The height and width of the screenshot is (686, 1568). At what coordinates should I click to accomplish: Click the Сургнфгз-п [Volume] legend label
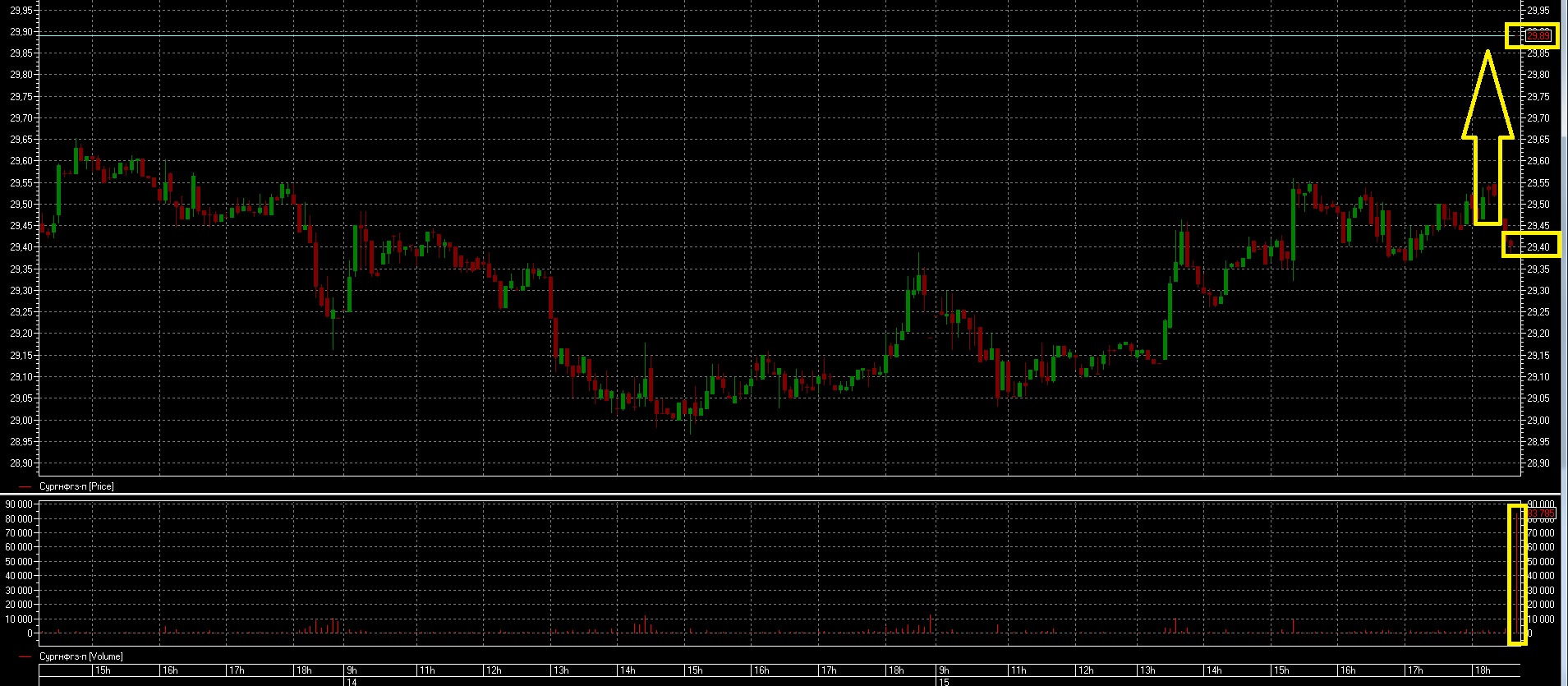click(x=81, y=656)
